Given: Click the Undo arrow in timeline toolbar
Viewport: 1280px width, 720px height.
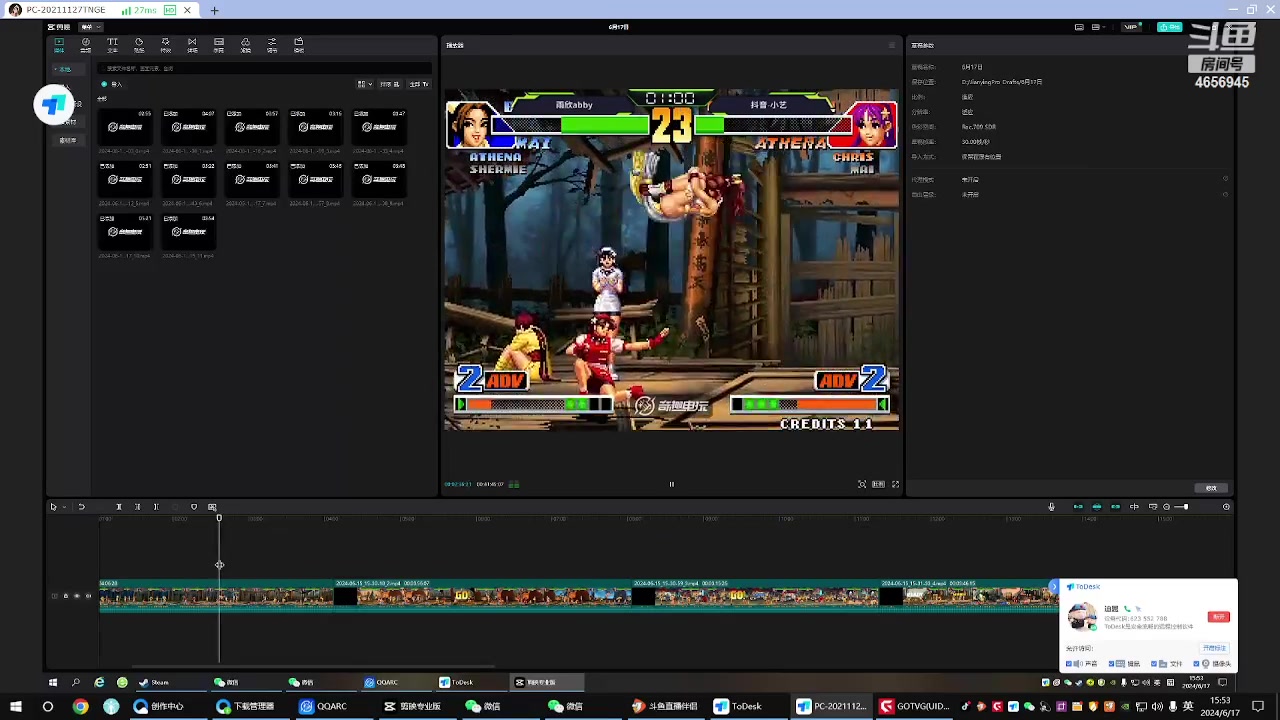Looking at the screenshot, I should click(x=81, y=507).
